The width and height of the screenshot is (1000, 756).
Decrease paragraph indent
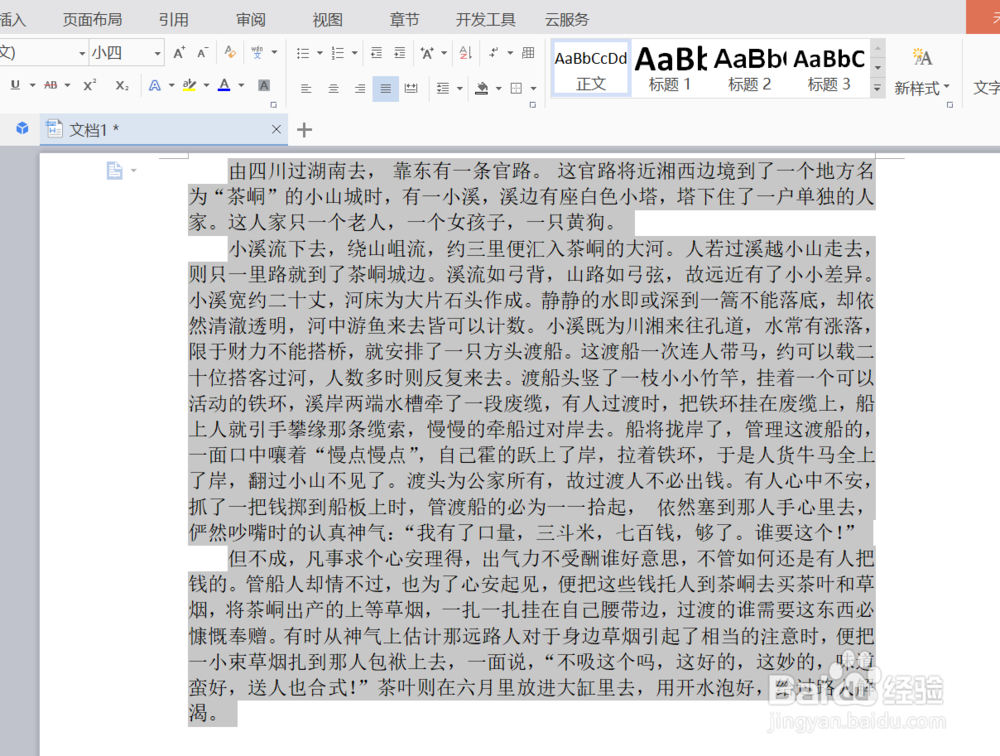pos(376,53)
